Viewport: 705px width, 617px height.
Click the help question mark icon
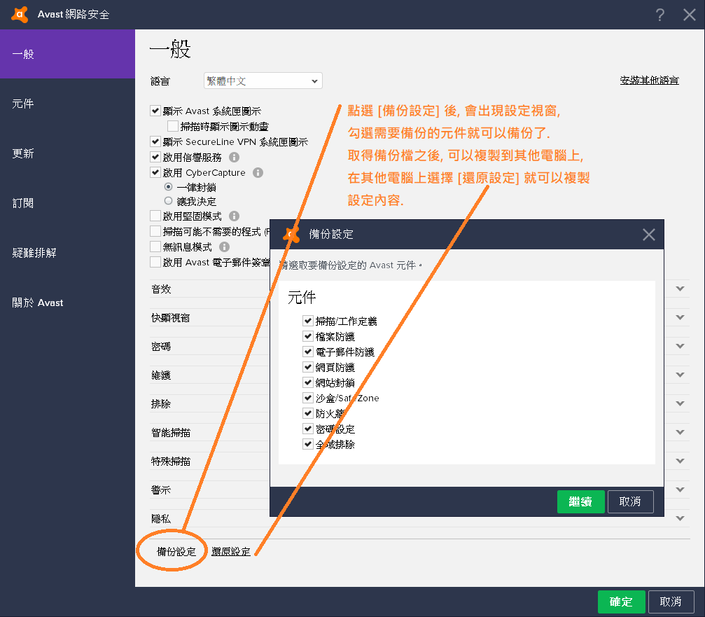(x=660, y=15)
